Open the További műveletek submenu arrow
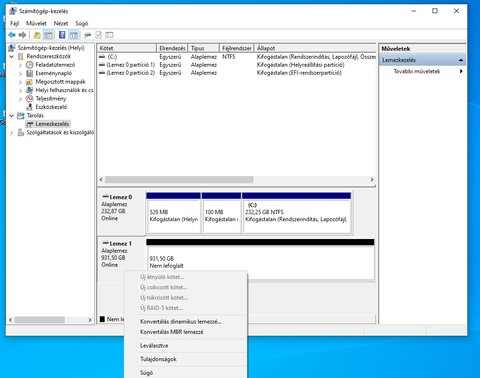Viewport: 480px width, 378px height. (461, 71)
